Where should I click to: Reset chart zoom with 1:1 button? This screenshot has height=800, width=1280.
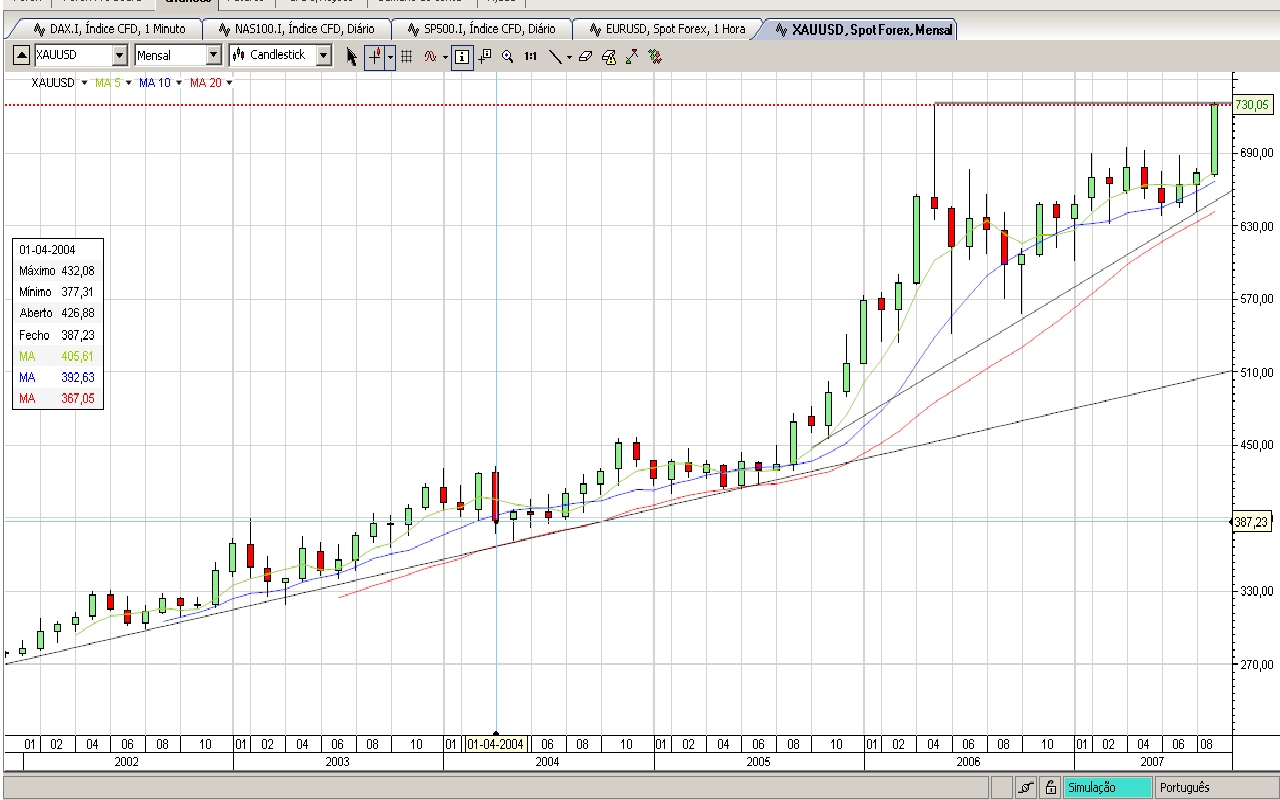click(x=530, y=57)
